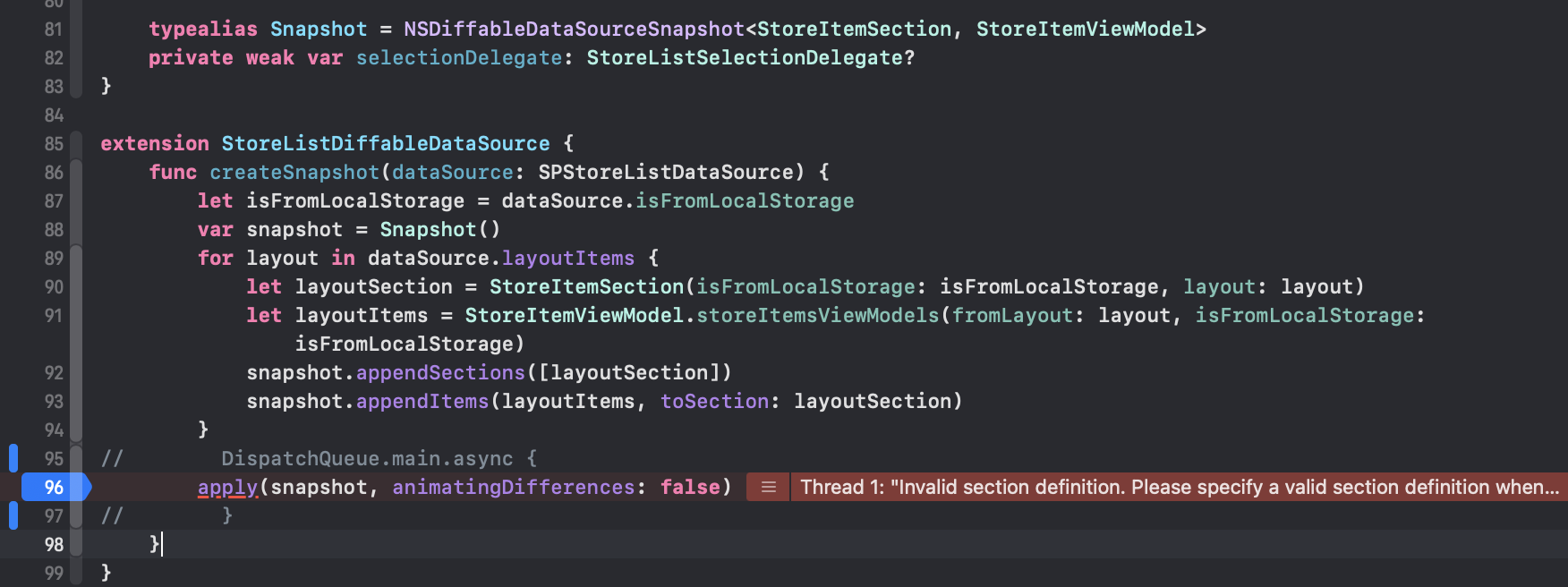
Task: Add a breakpoint at line number 88
Action: 54,229
